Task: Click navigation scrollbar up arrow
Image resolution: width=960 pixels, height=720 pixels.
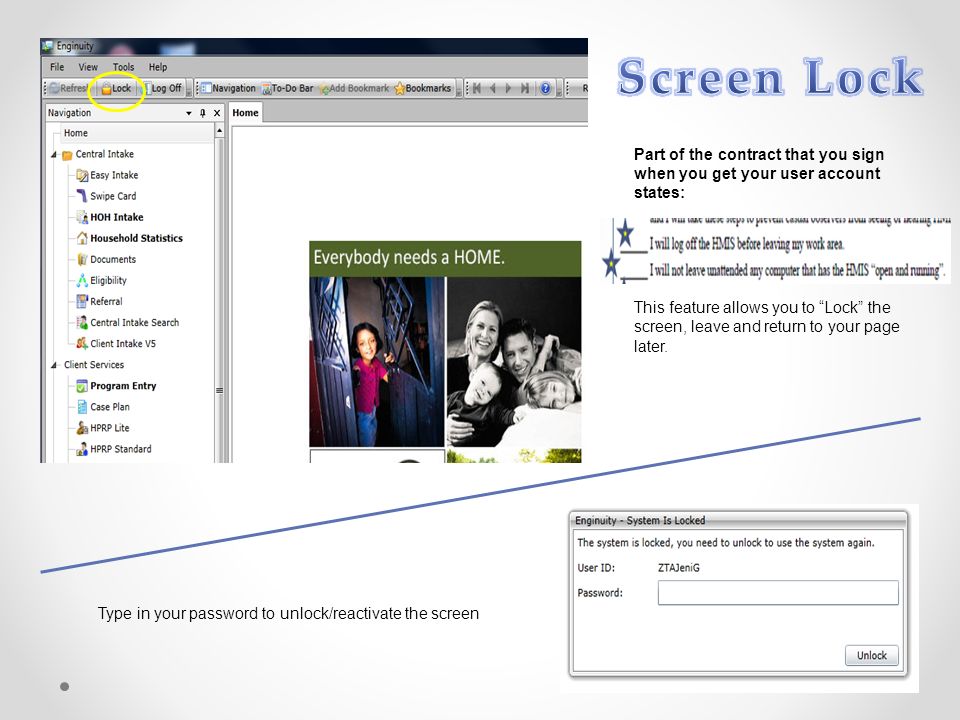Action: [x=219, y=131]
